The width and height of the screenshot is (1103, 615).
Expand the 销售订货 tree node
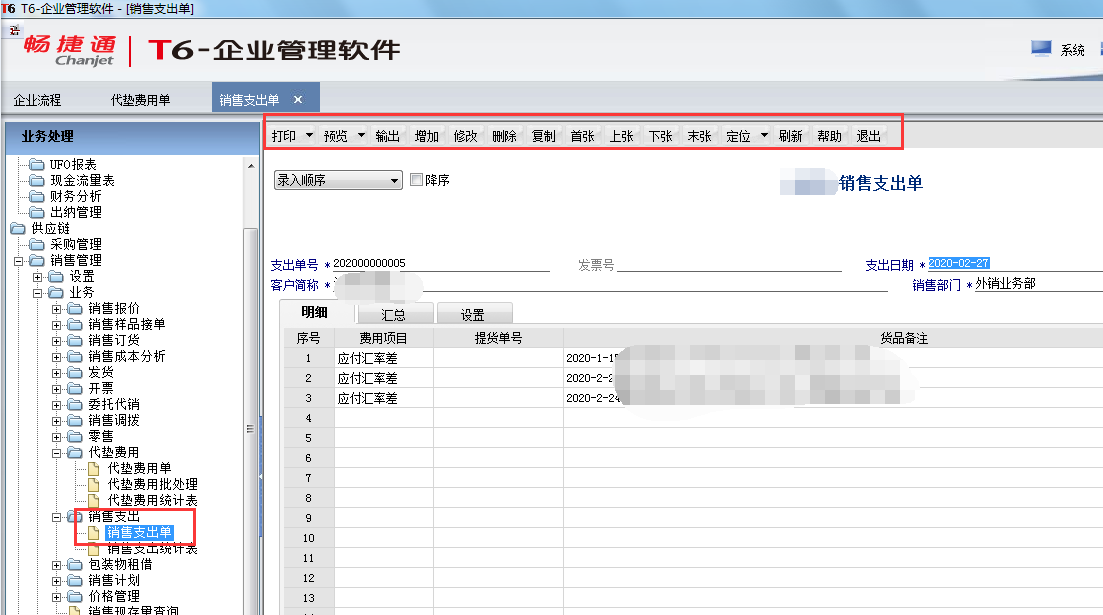click(56, 341)
